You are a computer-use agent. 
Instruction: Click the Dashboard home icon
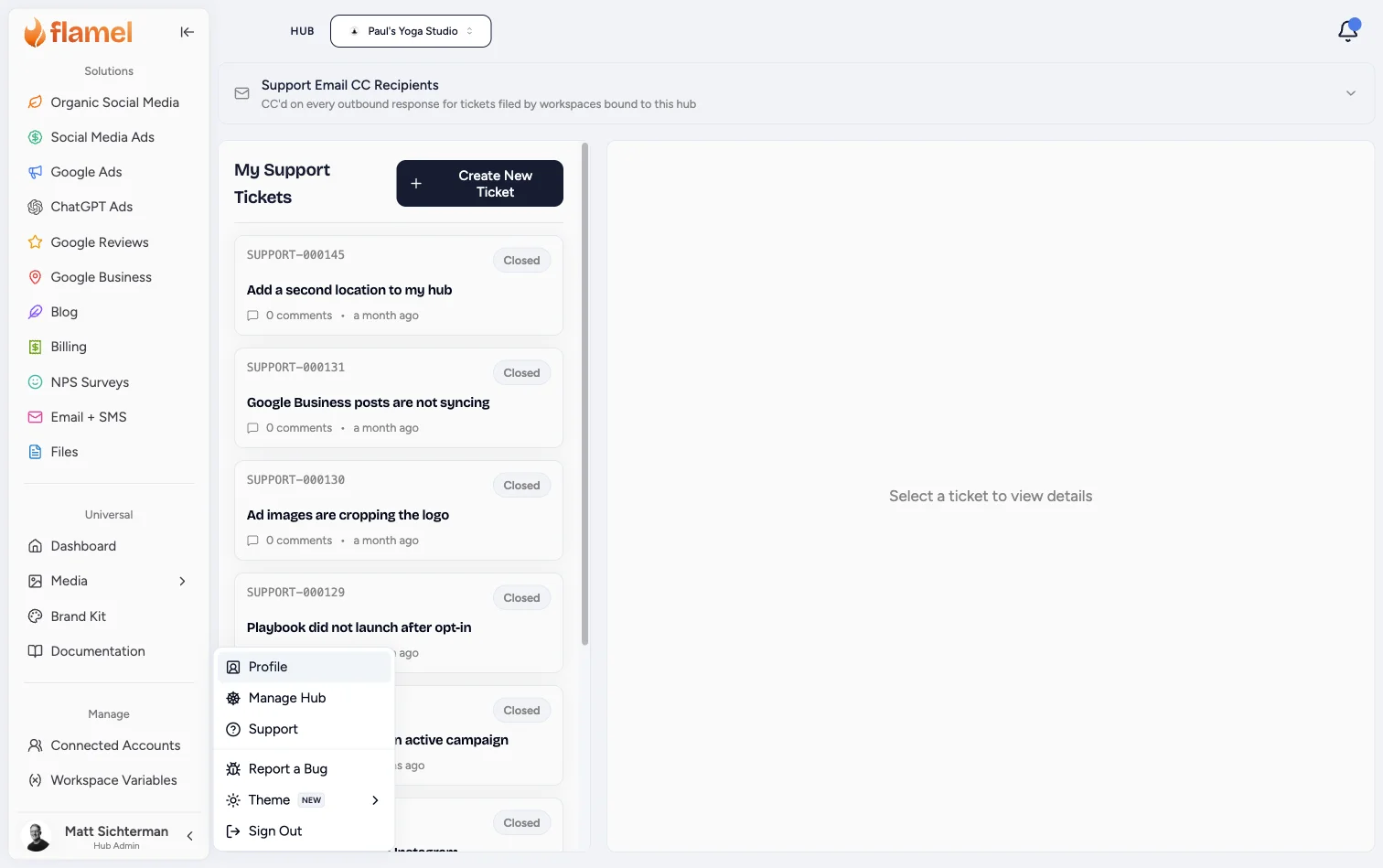(x=35, y=546)
